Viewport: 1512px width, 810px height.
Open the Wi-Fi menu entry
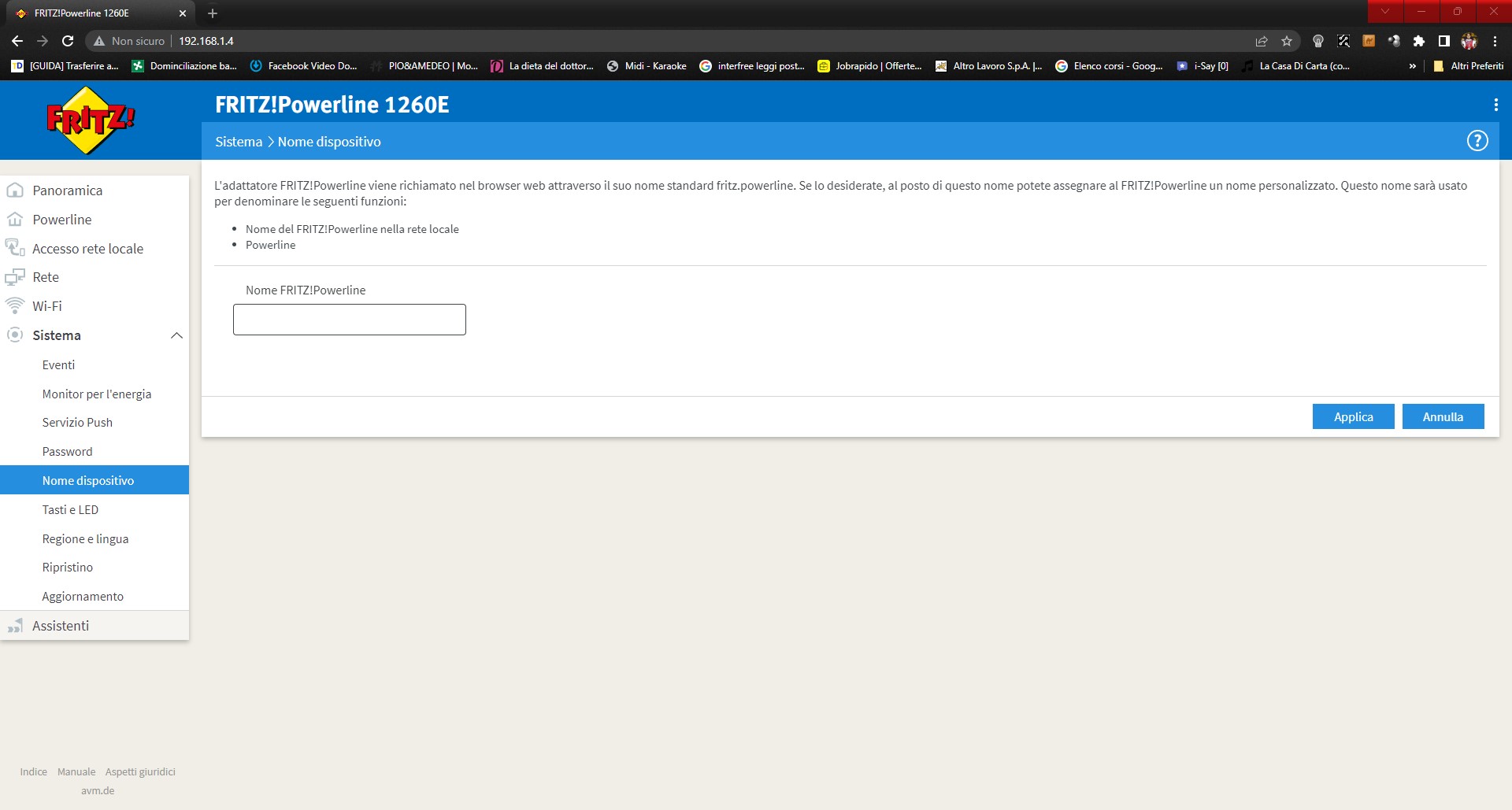pyautogui.click(x=47, y=306)
